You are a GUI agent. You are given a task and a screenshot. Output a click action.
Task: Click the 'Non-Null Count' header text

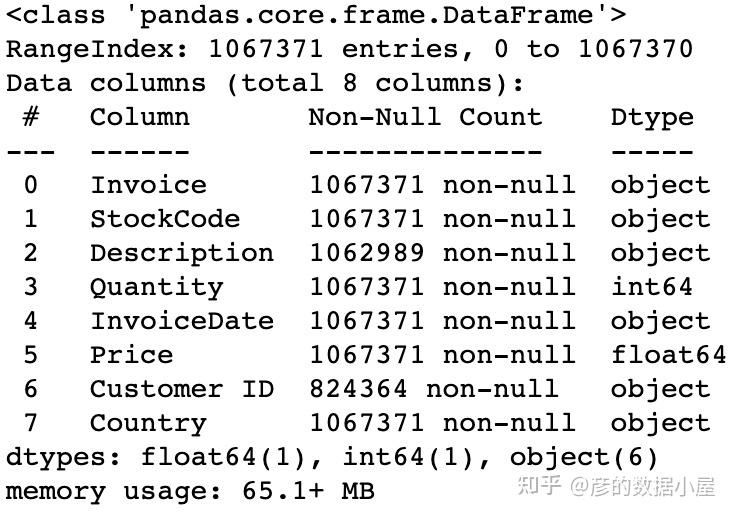tap(424, 117)
